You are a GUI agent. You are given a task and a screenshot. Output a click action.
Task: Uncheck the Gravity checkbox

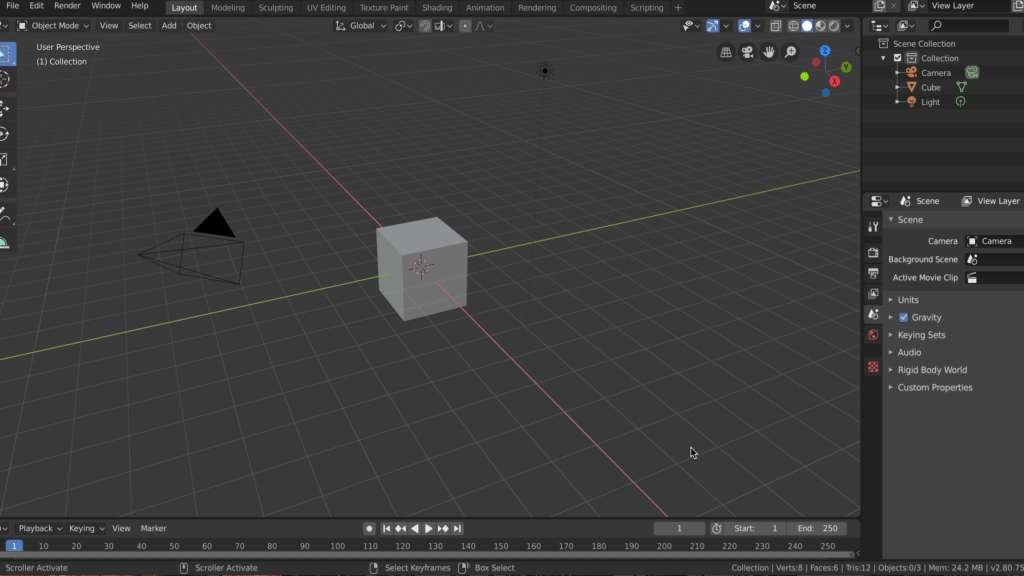pyautogui.click(x=903, y=317)
